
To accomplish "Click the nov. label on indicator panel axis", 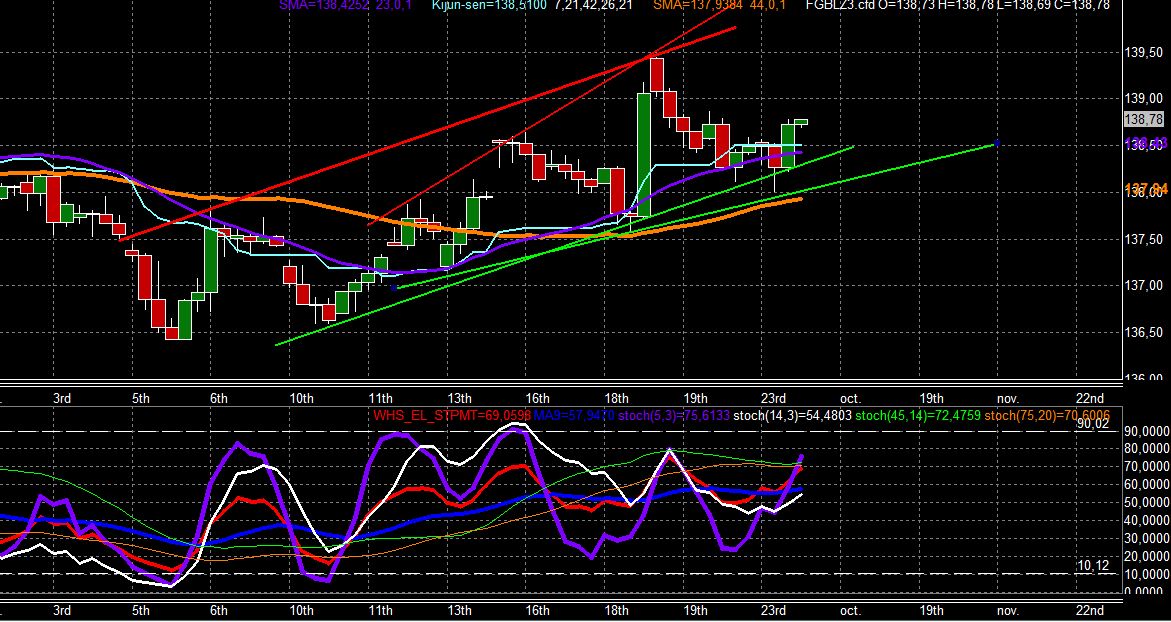I will [x=1008, y=610].
